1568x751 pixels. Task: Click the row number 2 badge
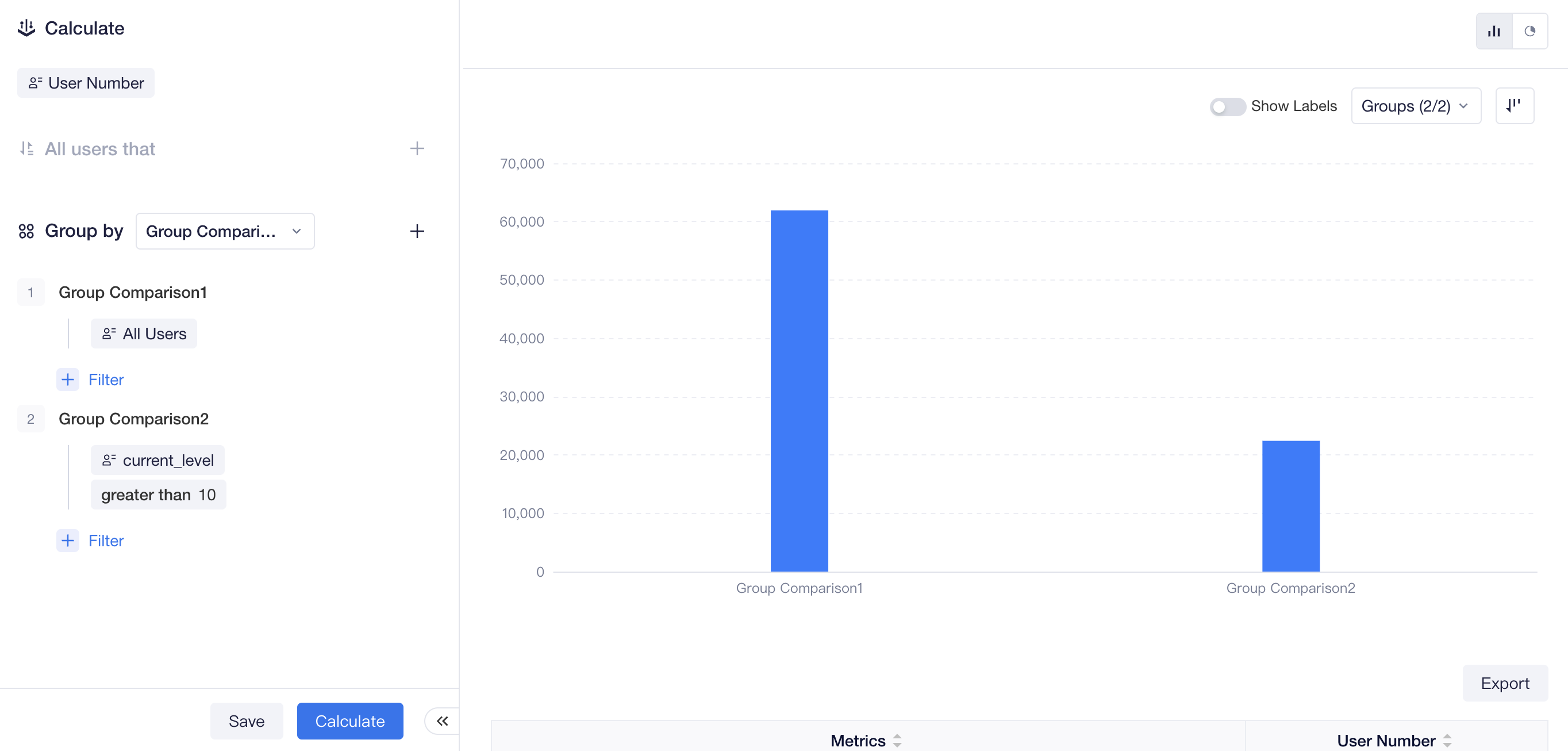[30, 419]
